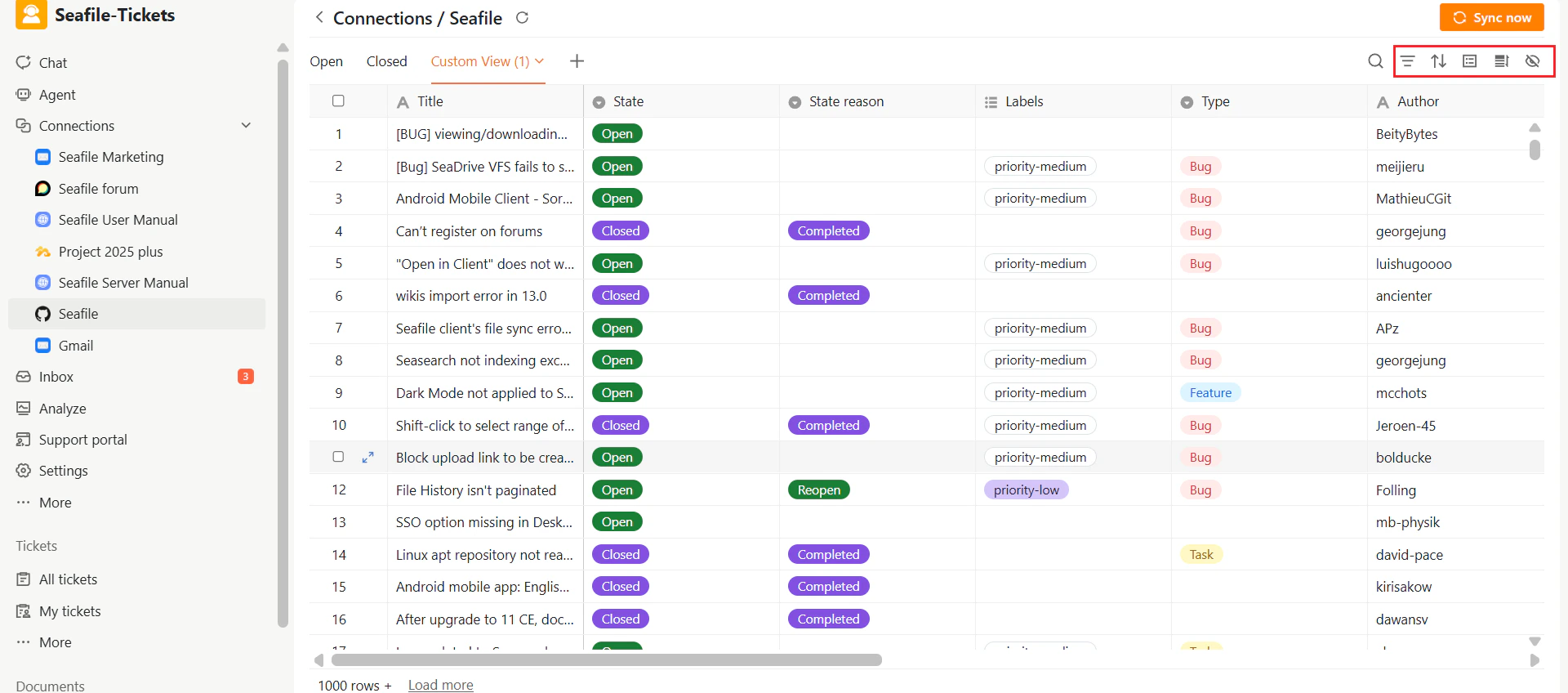Screen dimensions: 1568x693
Task: Click author "BeityBytes"
Action: 1406,134
